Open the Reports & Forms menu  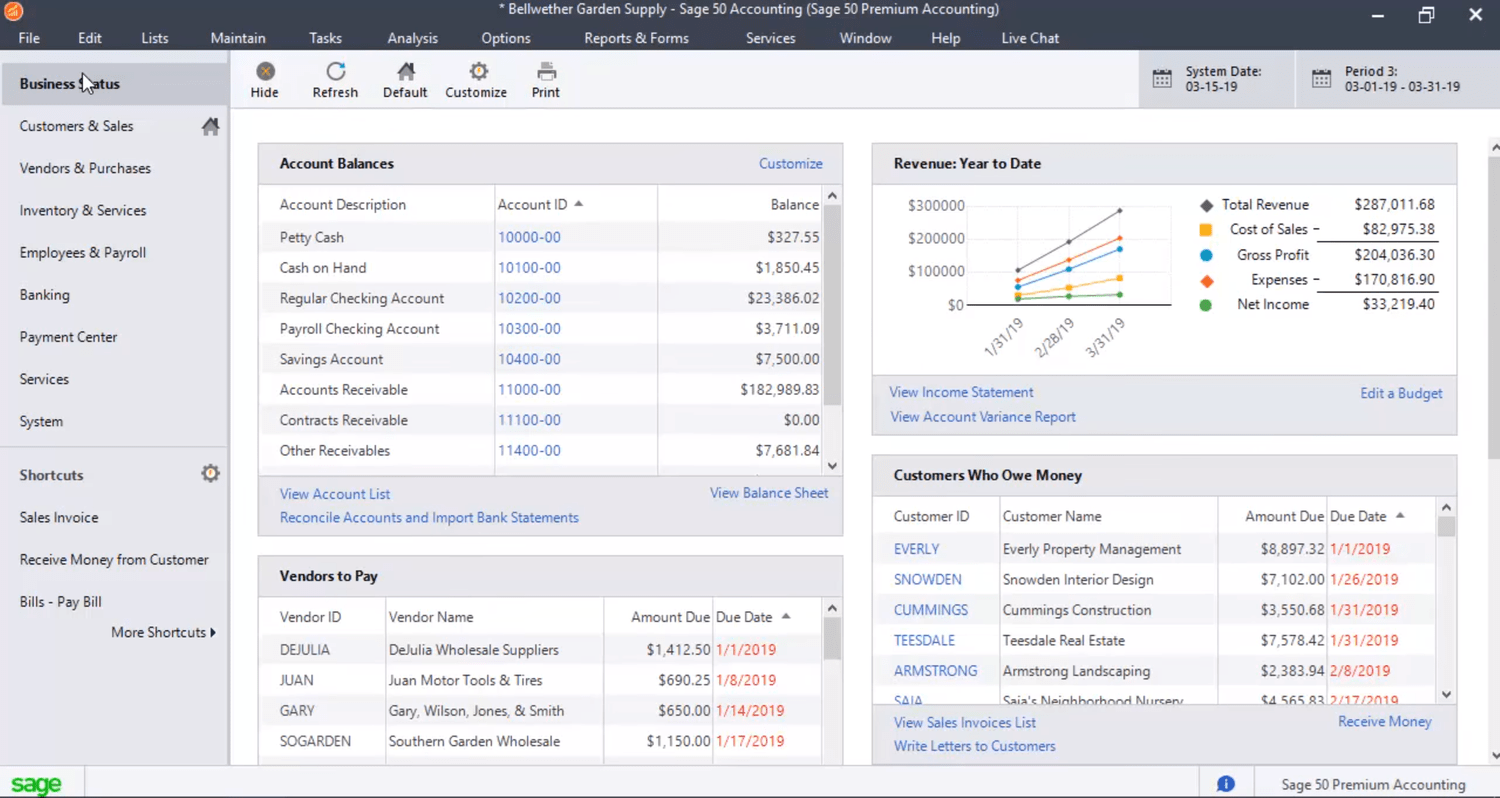636,38
